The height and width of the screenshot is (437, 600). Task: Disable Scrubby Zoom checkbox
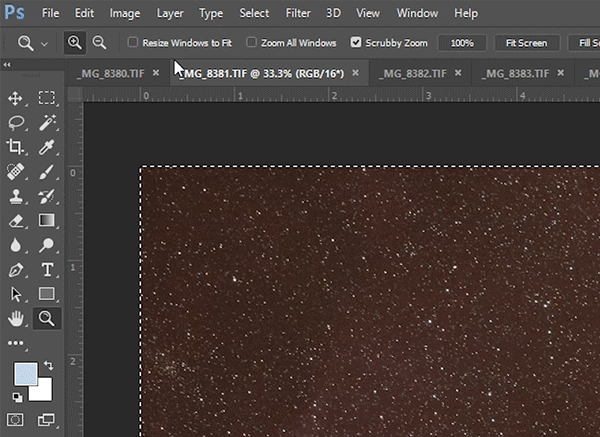(x=355, y=42)
